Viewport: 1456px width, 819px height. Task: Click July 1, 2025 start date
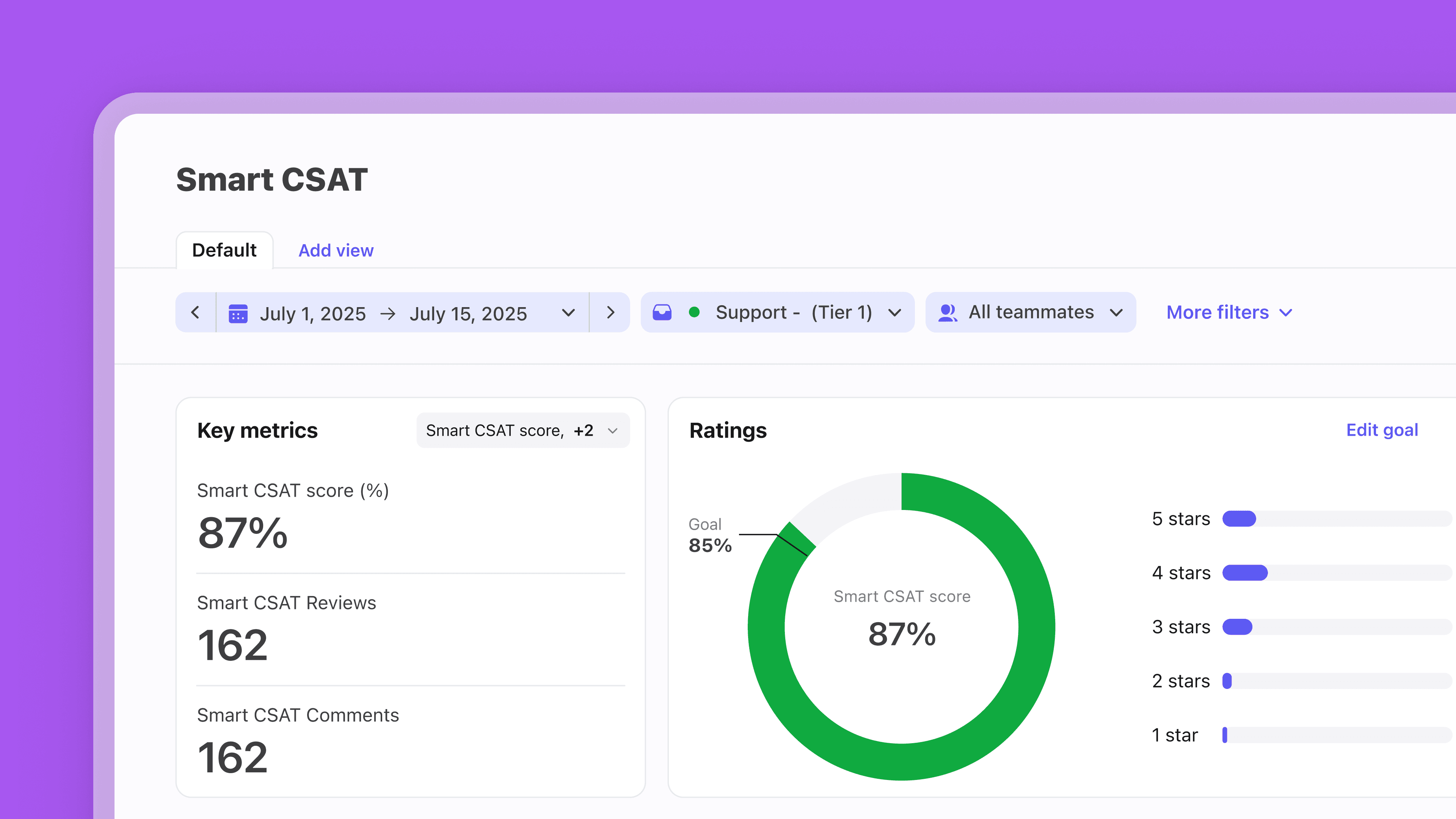click(312, 314)
